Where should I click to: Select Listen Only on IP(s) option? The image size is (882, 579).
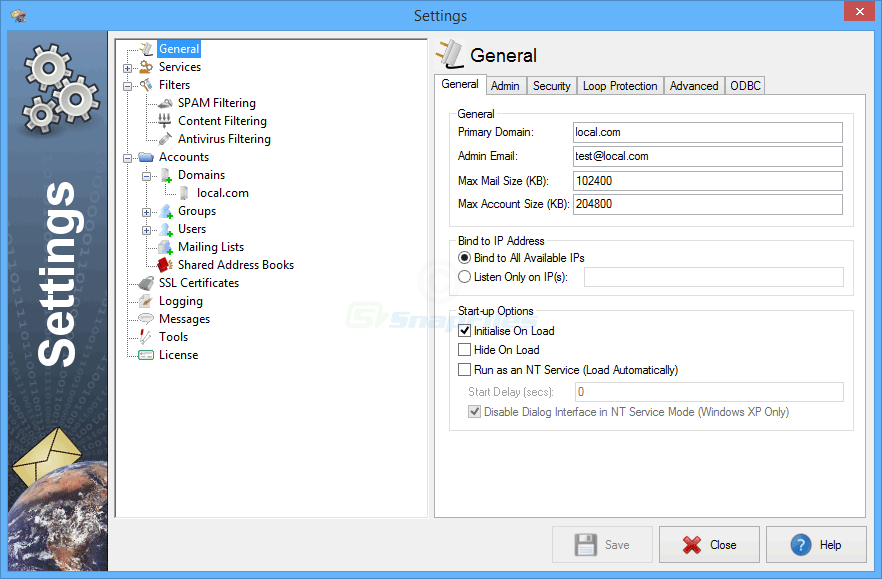pos(464,277)
